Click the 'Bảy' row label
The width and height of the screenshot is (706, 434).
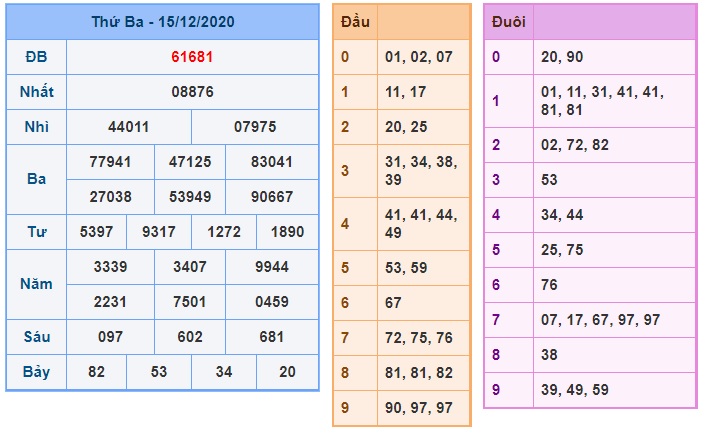click(x=36, y=372)
